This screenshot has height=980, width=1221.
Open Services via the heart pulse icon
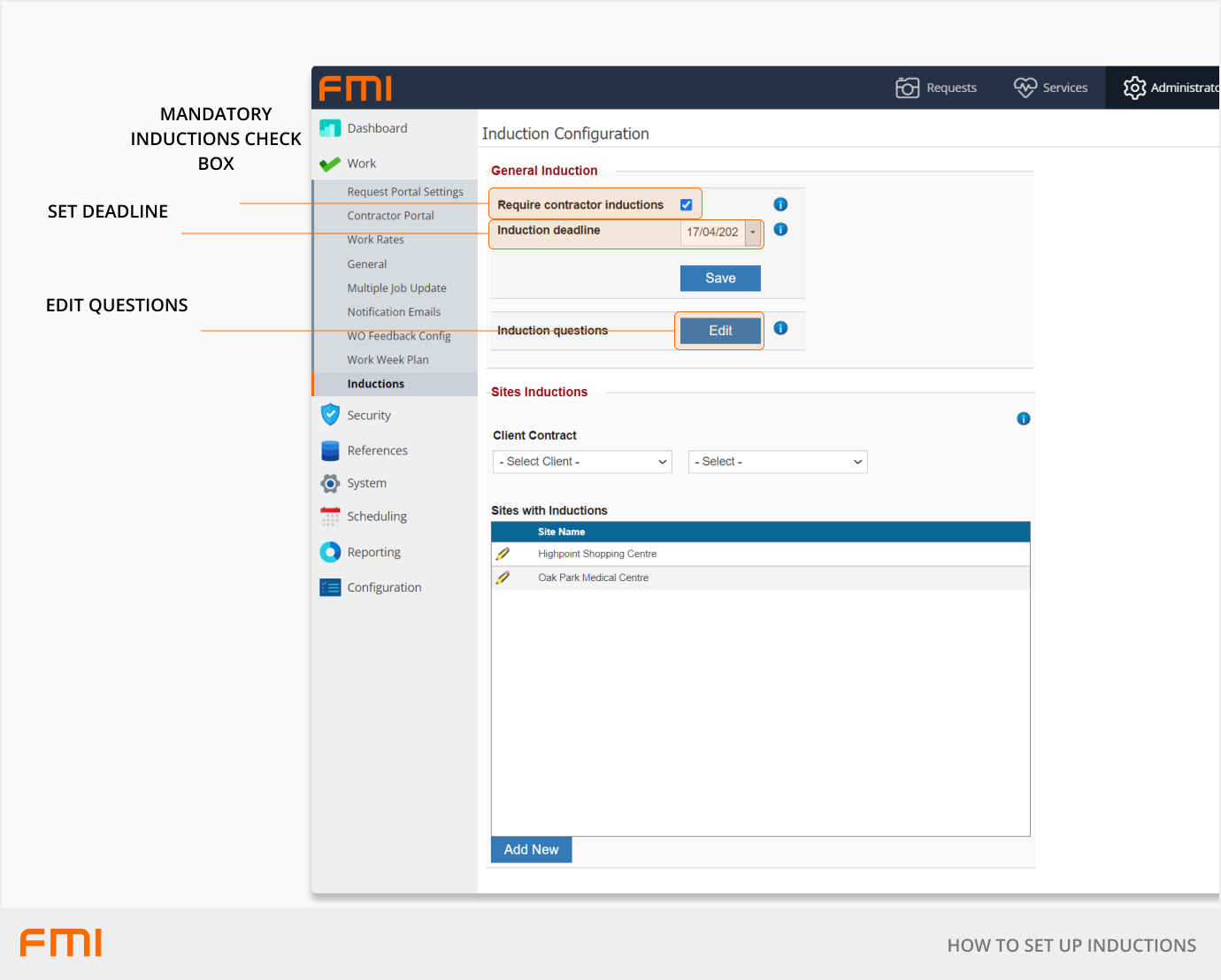[x=1025, y=88]
